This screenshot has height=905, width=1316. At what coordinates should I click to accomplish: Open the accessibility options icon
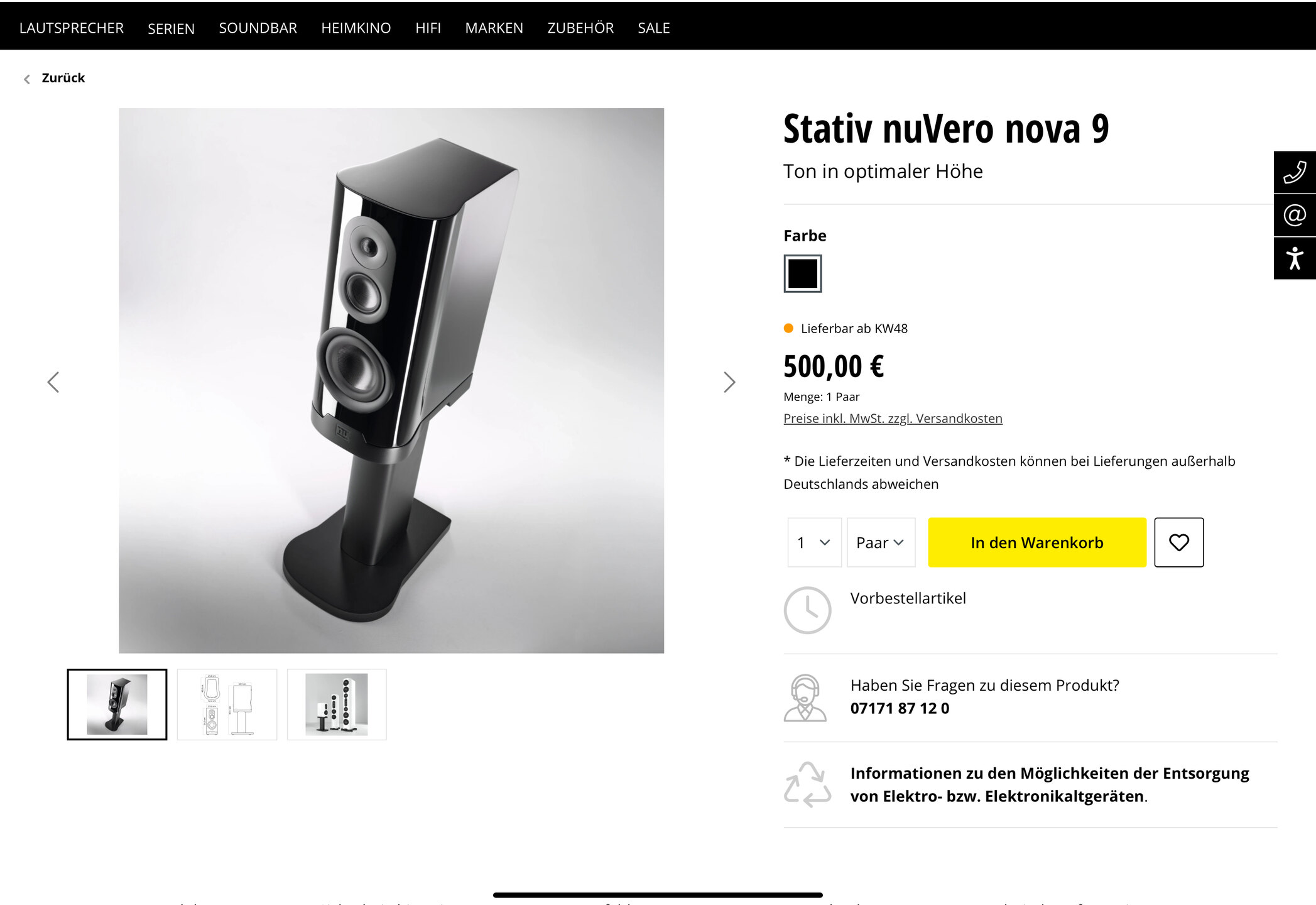pos(1295,258)
